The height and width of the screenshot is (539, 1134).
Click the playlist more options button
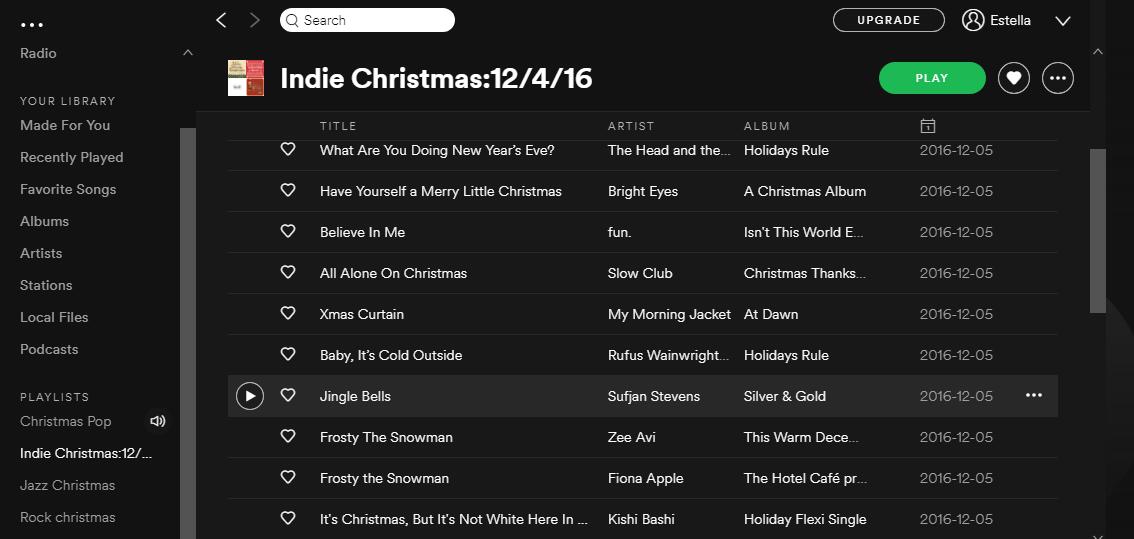pos(1057,78)
